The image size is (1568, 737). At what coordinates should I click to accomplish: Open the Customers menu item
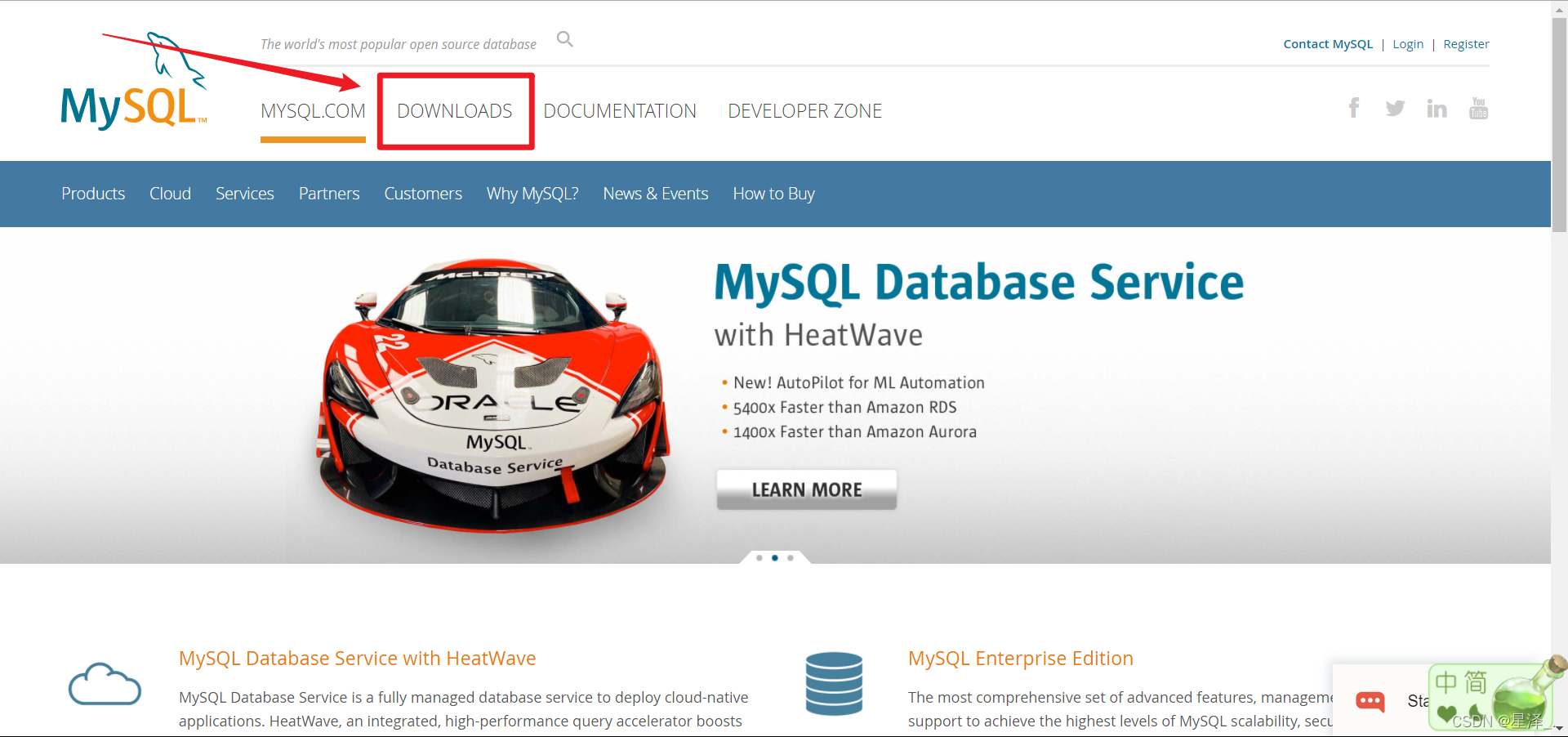423,194
